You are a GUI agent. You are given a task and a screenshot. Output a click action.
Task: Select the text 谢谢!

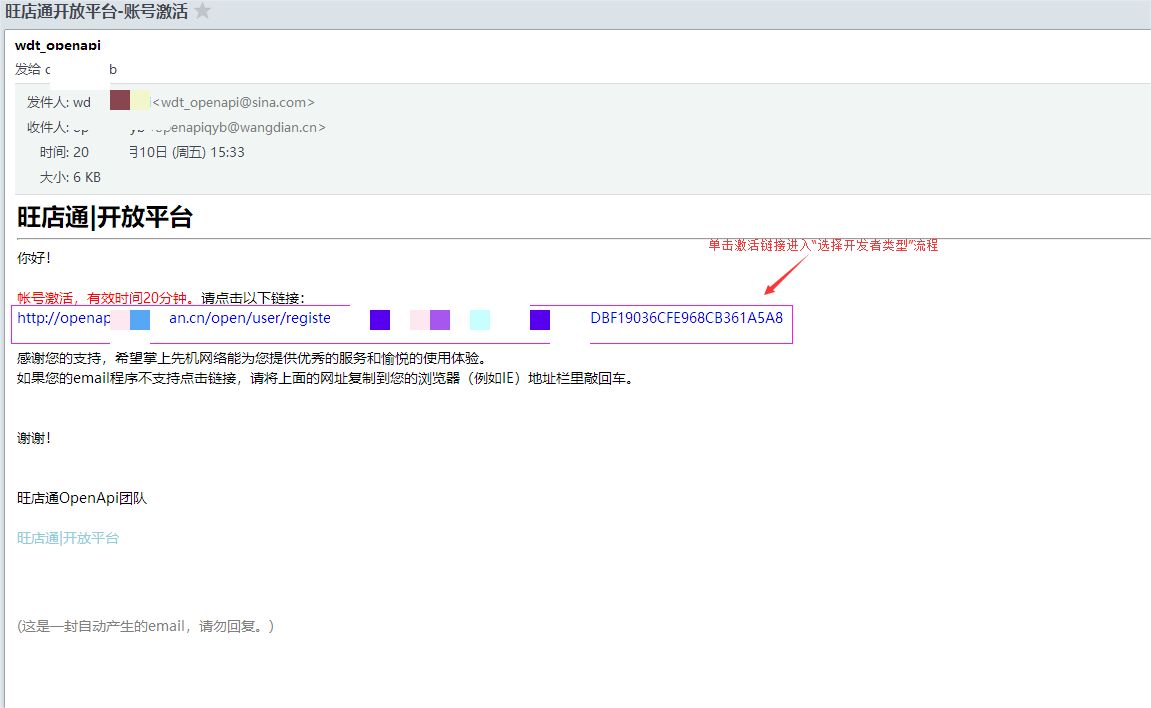coord(34,439)
